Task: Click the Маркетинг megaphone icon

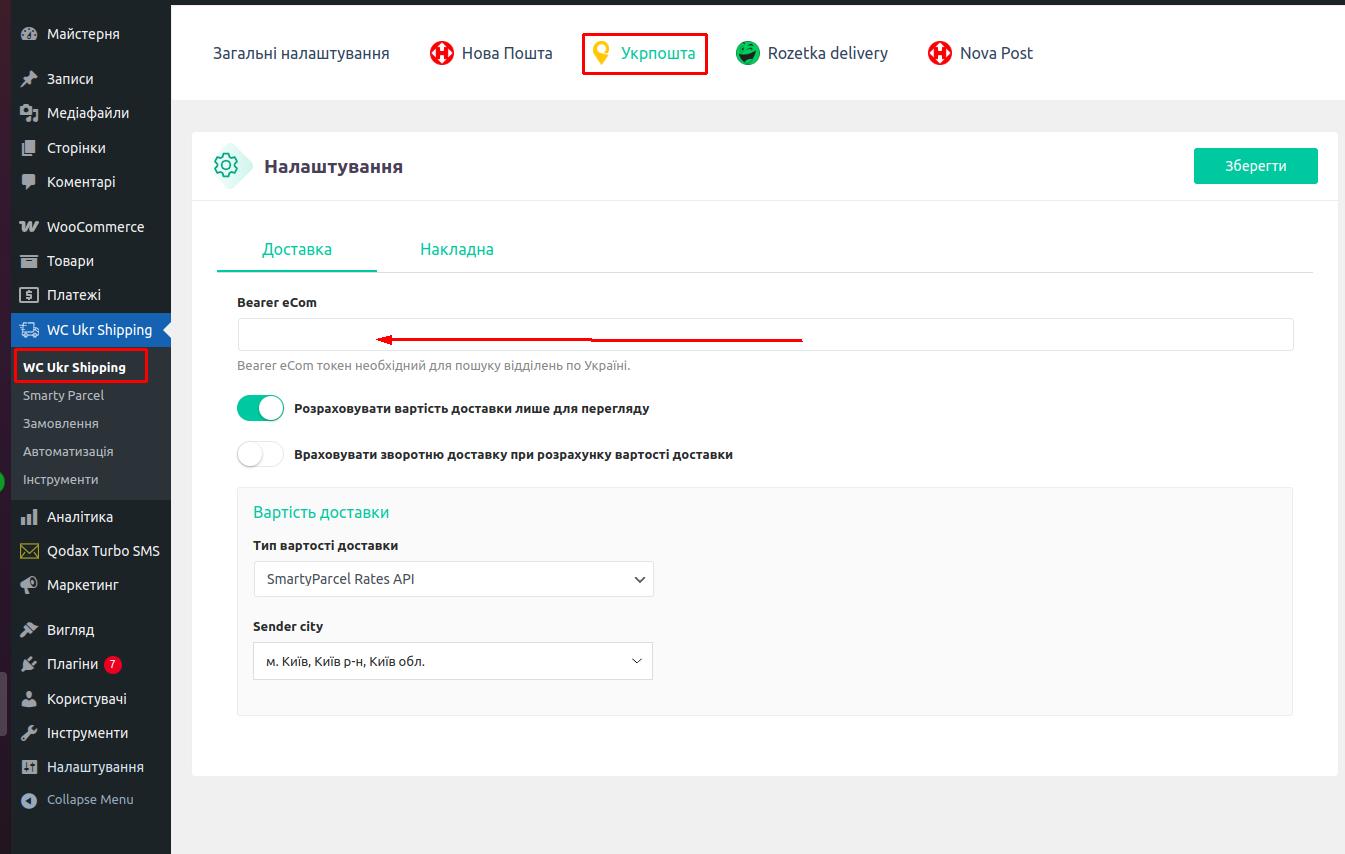Action: [x=29, y=585]
